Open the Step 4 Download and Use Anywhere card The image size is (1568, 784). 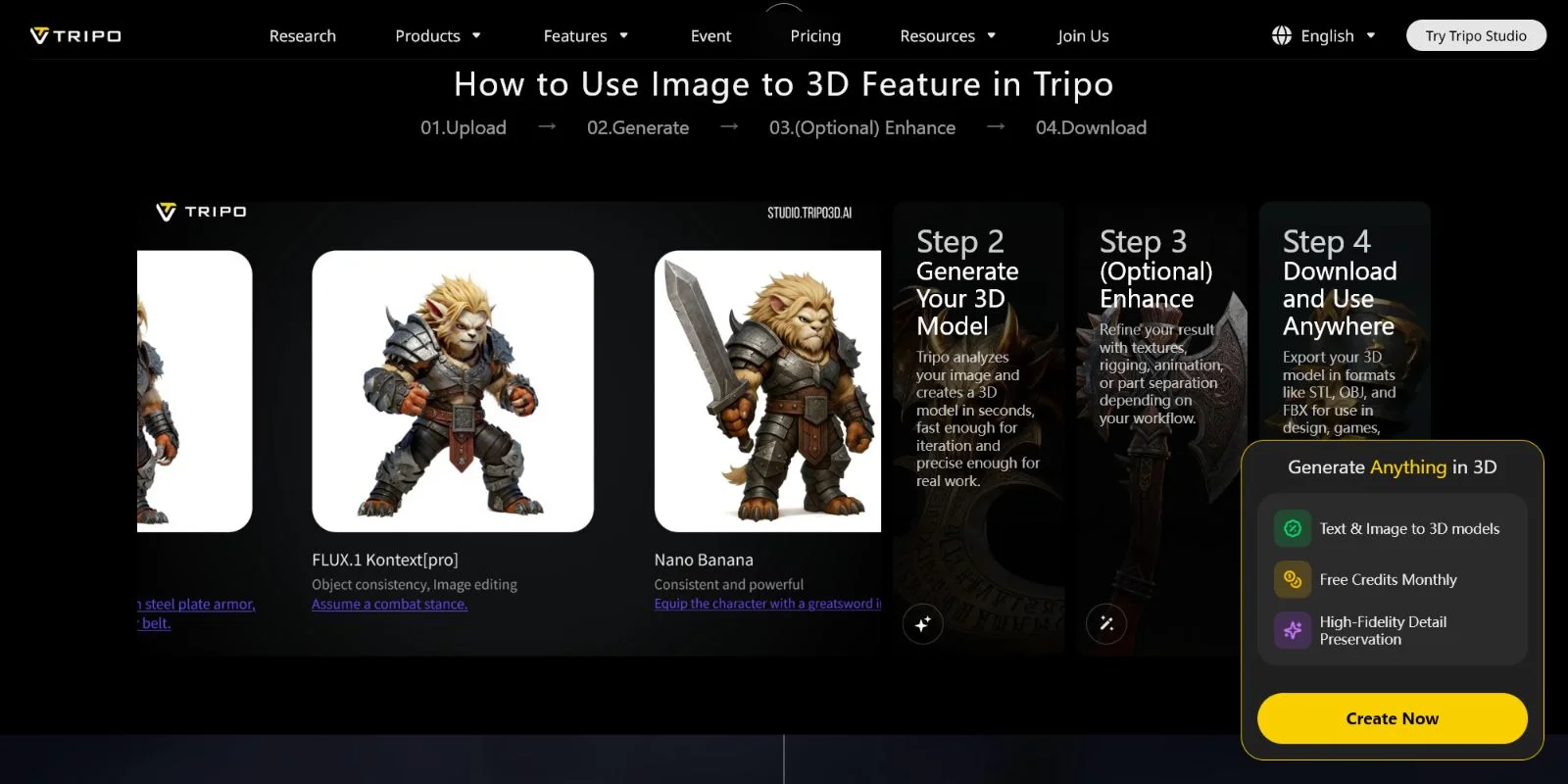[x=1345, y=323]
